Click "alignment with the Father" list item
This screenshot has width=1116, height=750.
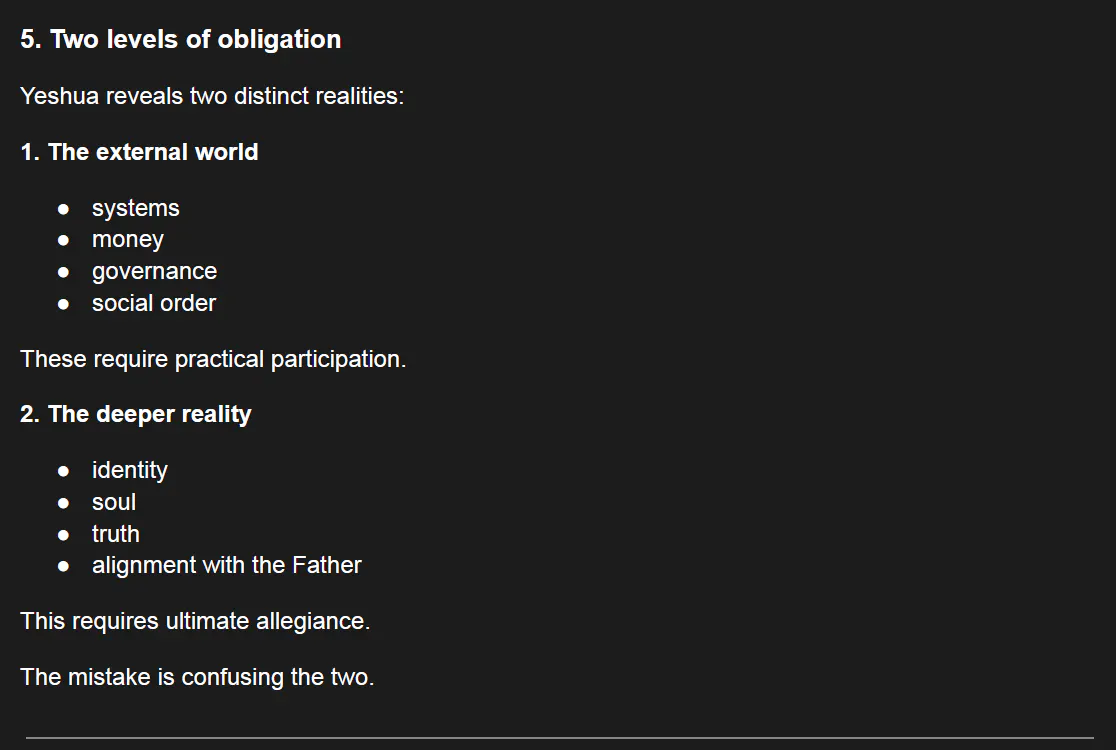[226, 565]
